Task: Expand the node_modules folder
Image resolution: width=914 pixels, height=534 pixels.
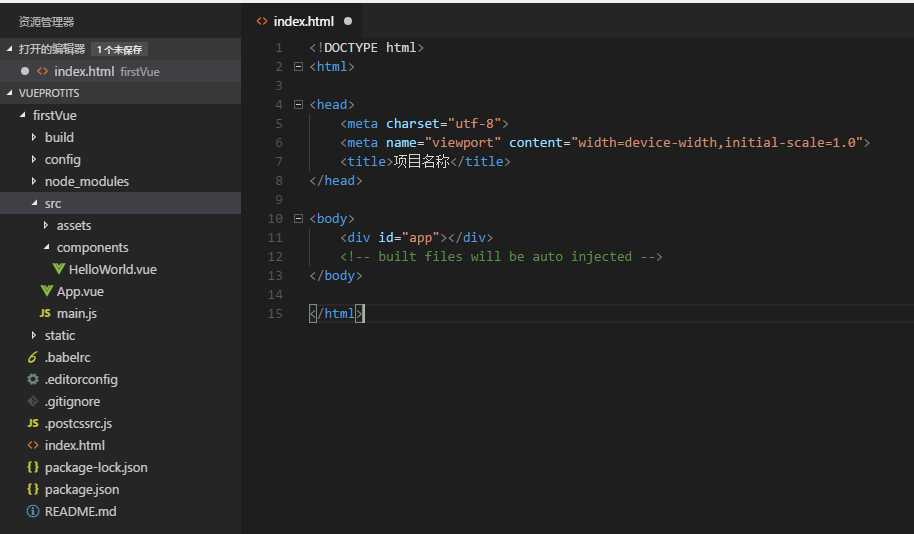Action: click(34, 181)
